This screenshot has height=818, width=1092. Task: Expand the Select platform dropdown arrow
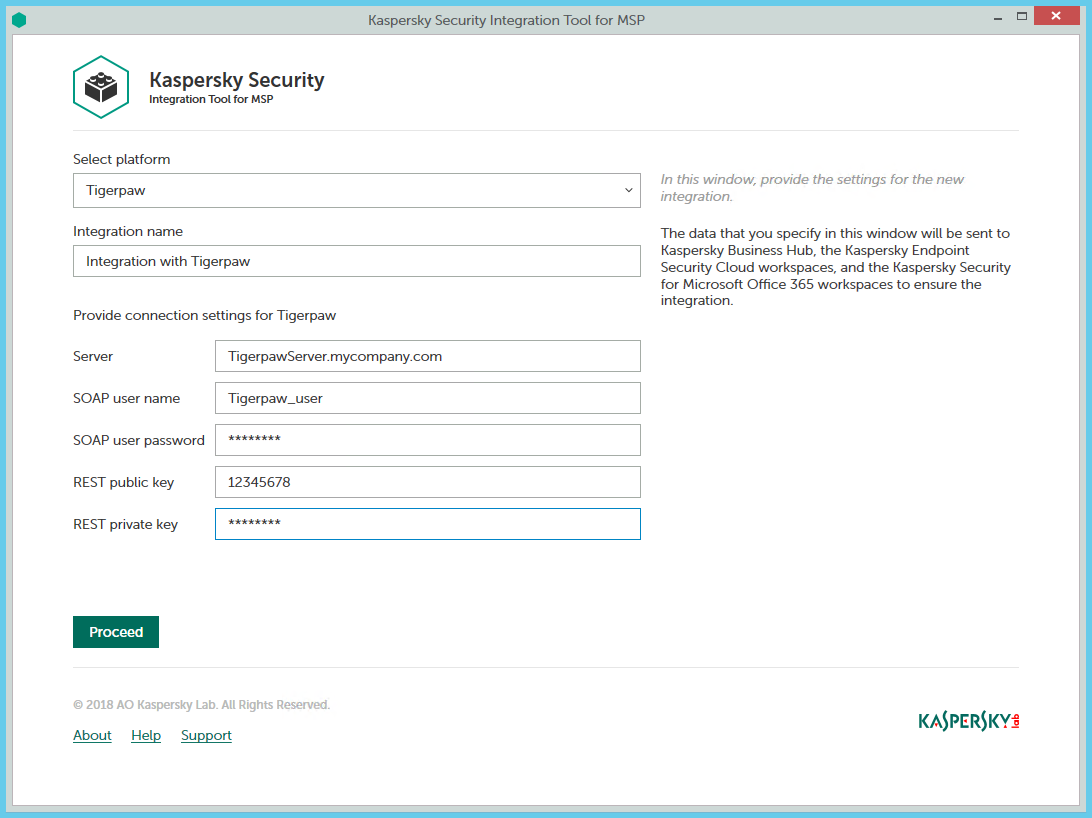tap(628, 190)
